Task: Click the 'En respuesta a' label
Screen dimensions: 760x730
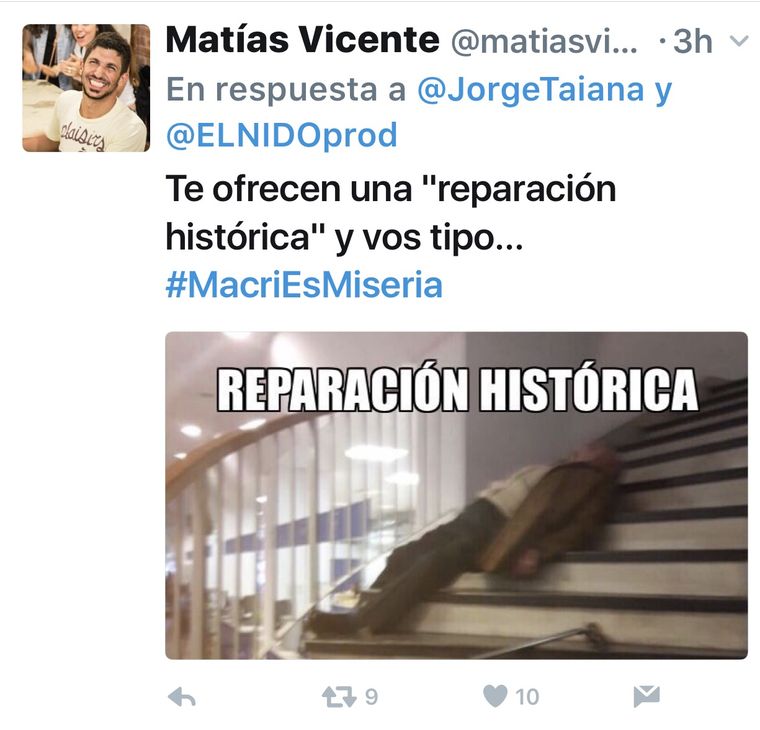Action: 286,90
